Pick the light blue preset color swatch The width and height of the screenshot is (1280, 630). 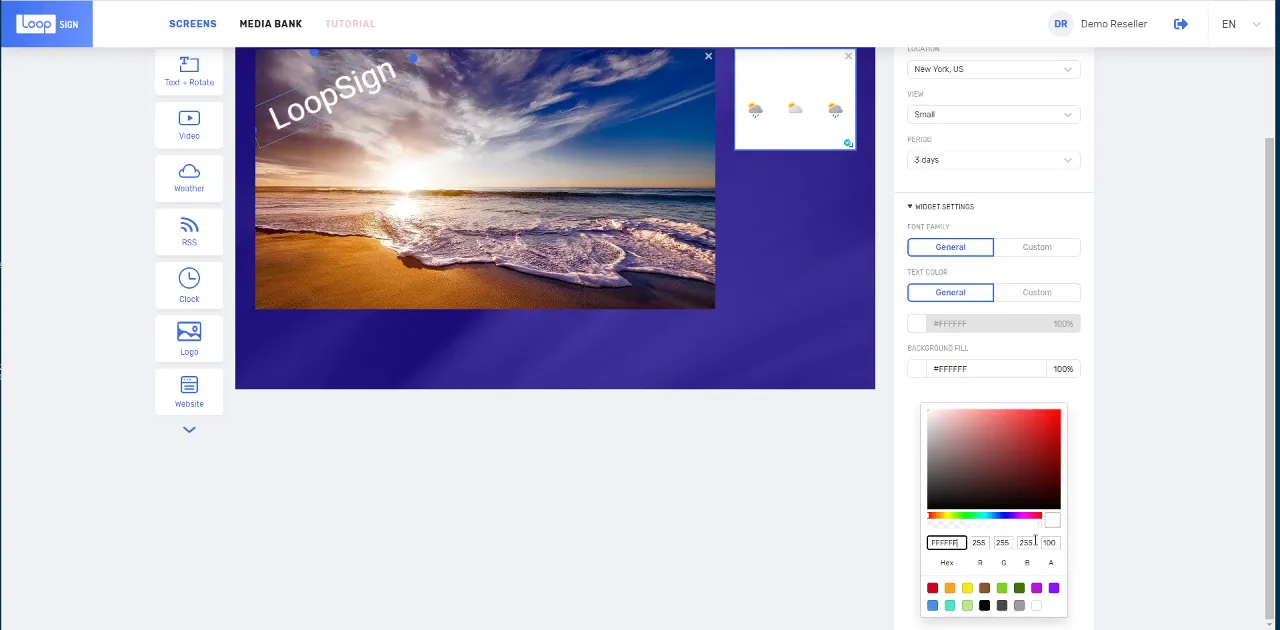933,605
